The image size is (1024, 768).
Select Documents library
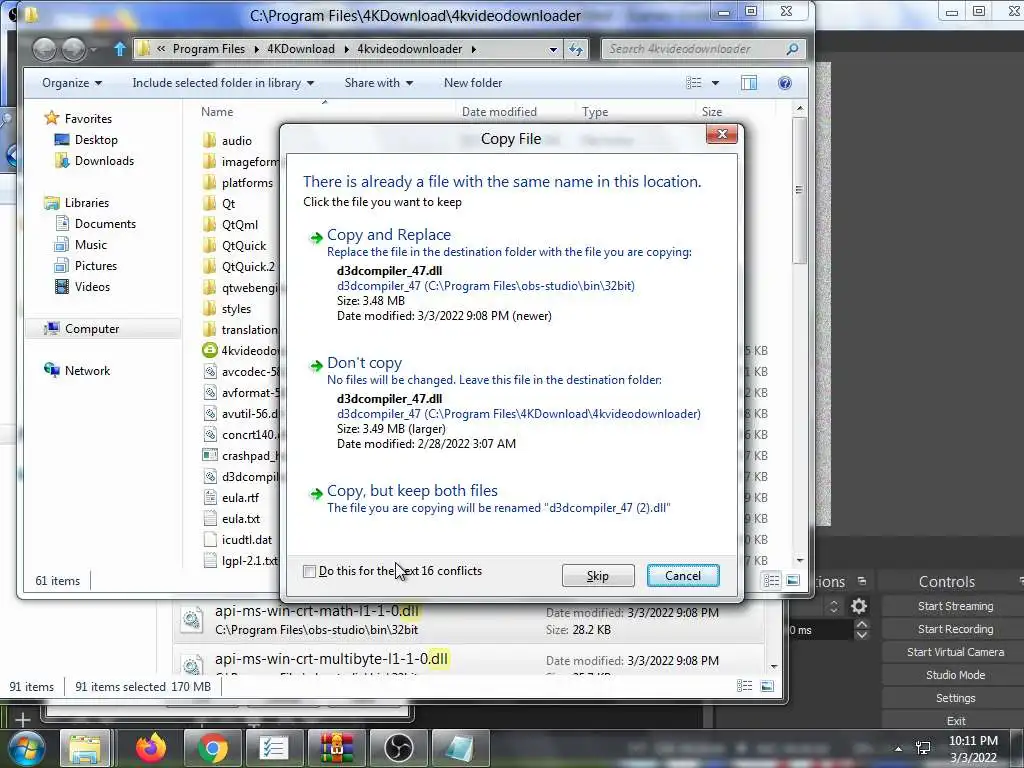[105, 224]
